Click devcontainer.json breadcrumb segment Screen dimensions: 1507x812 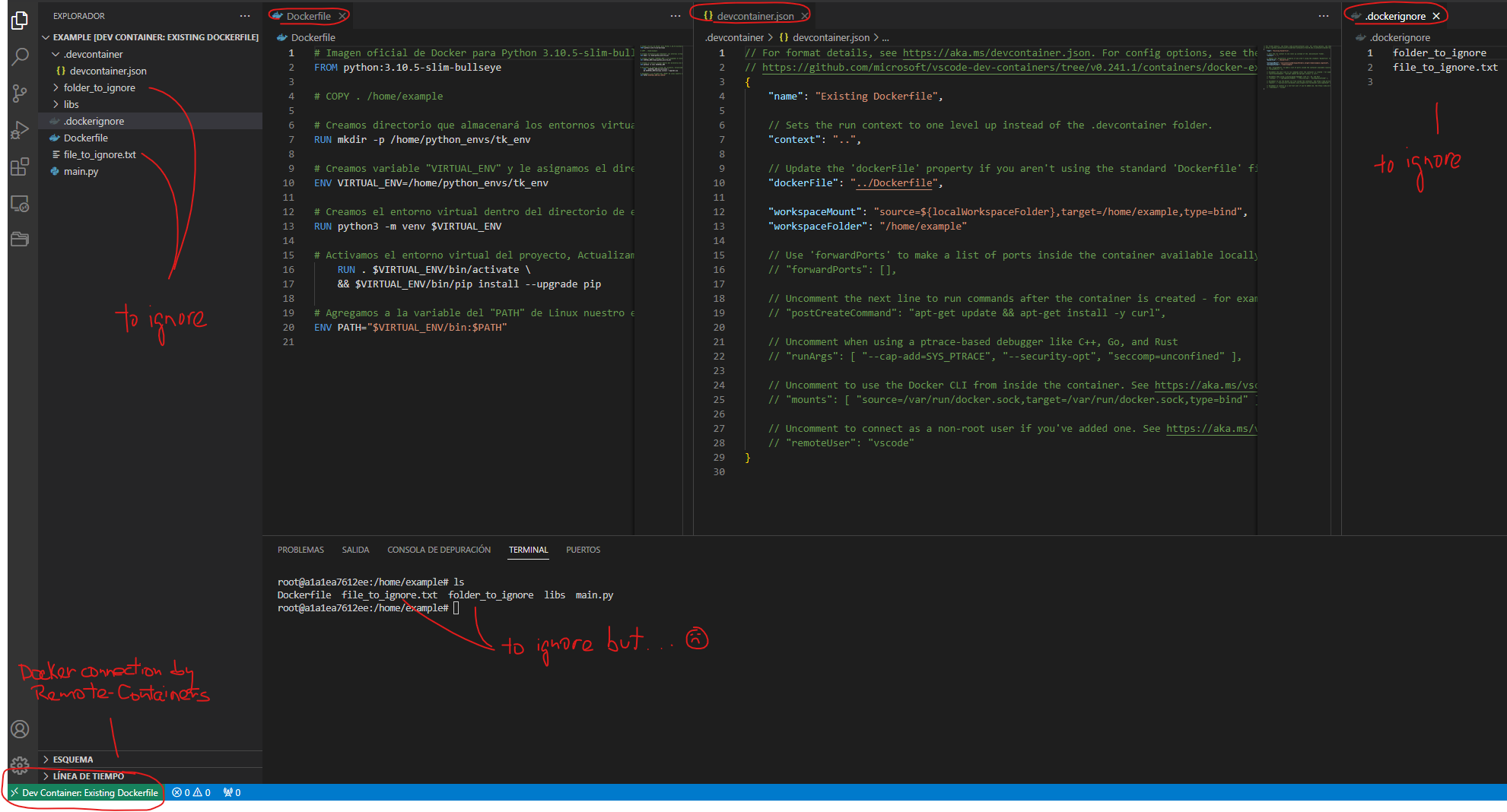pyautogui.click(x=831, y=37)
